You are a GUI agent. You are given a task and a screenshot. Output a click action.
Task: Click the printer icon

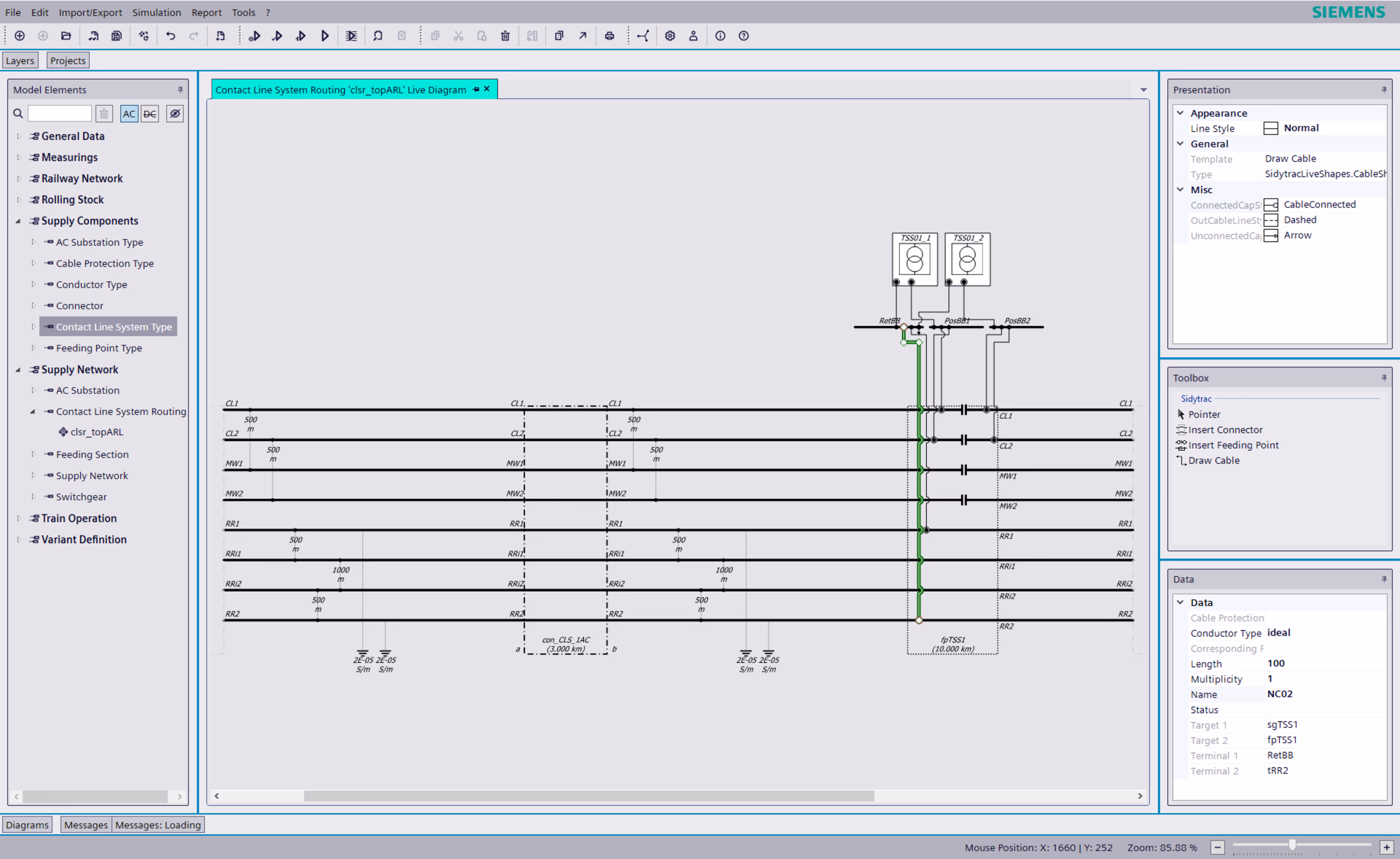tap(609, 36)
